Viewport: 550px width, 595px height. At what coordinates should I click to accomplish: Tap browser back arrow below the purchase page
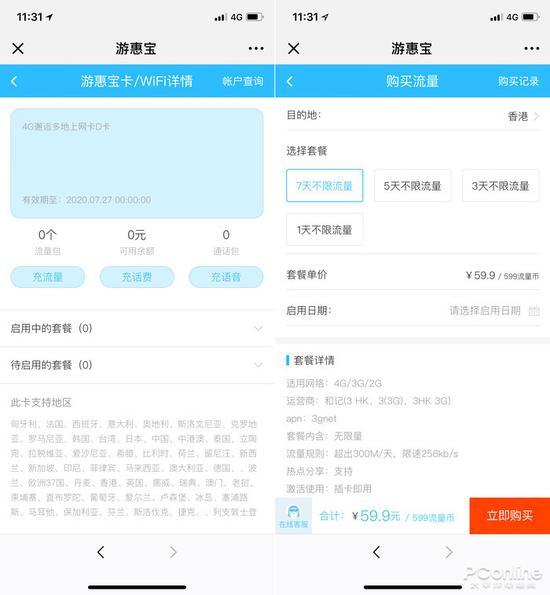point(376,552)
